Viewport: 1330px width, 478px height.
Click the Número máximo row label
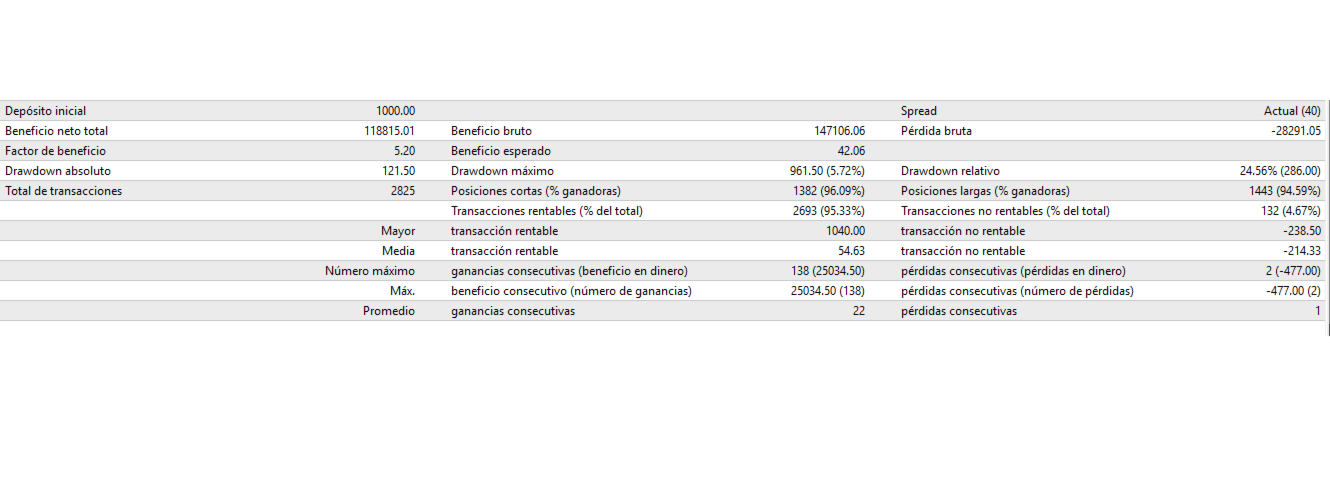[370, 271]
